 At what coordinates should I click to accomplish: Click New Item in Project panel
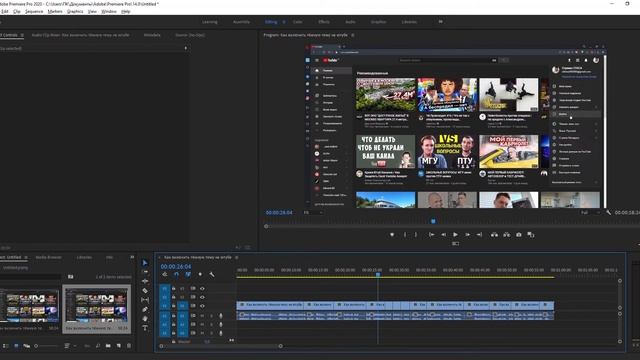118,346
